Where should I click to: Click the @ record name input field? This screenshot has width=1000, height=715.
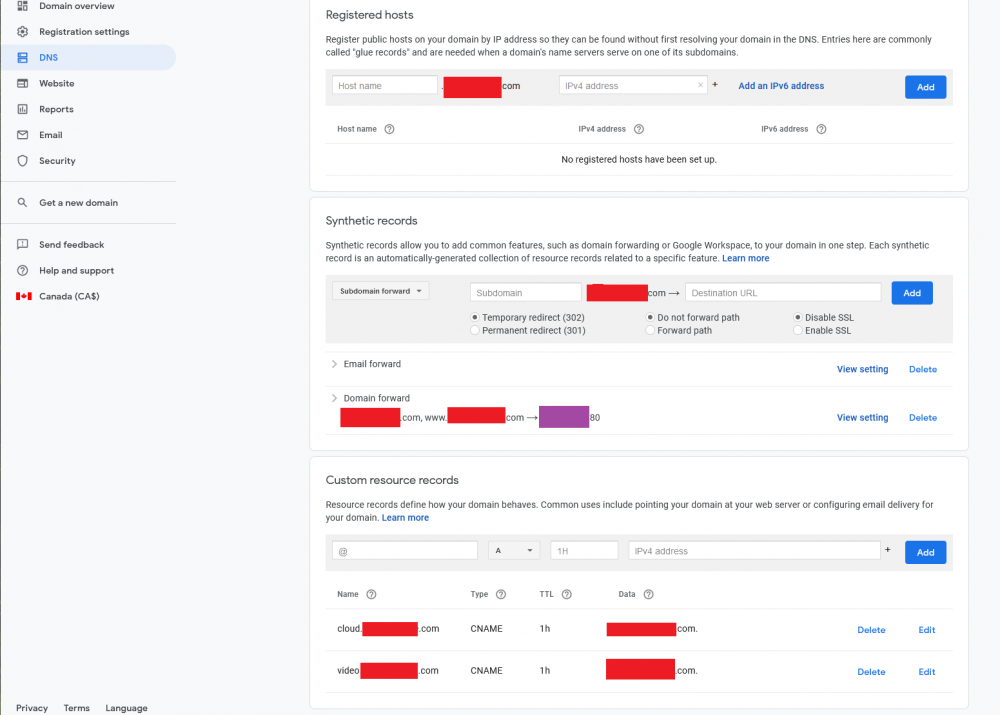(x=405, y=550)
